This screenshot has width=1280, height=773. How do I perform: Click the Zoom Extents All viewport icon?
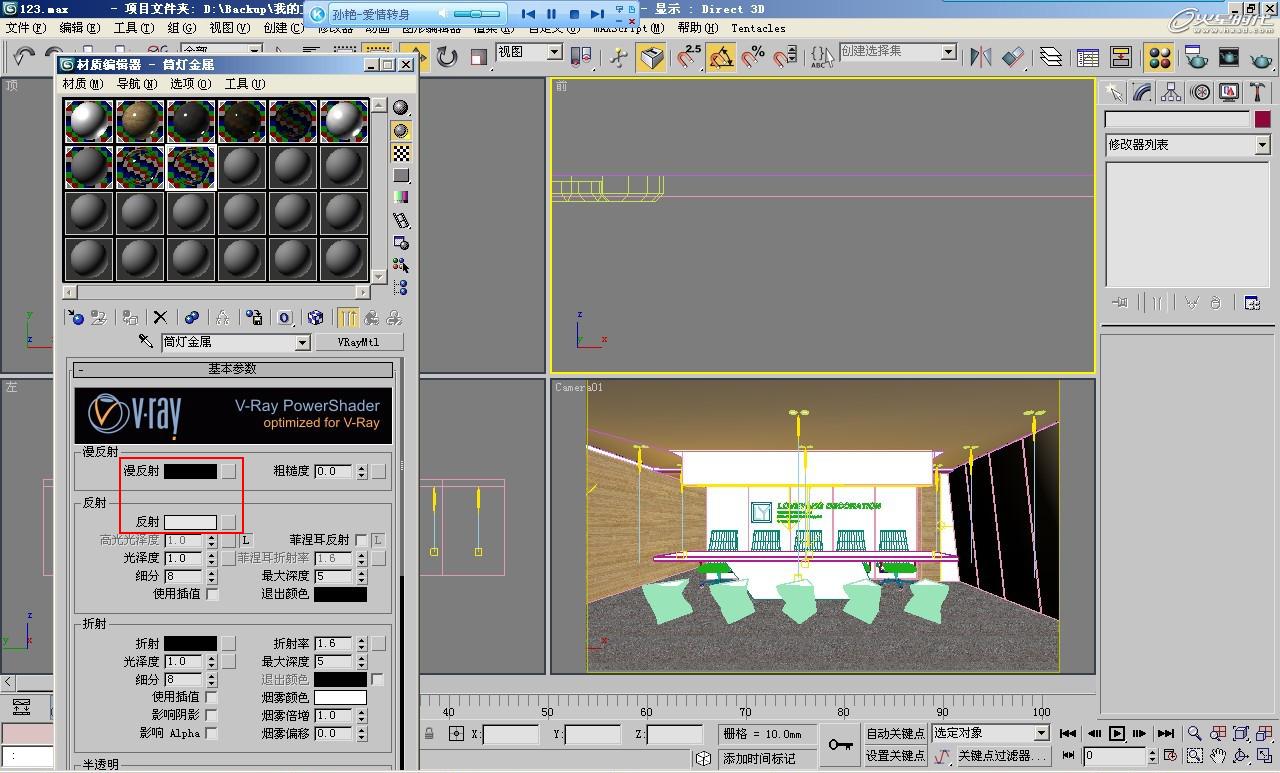pyautogui.click(x=1264, y=734)
